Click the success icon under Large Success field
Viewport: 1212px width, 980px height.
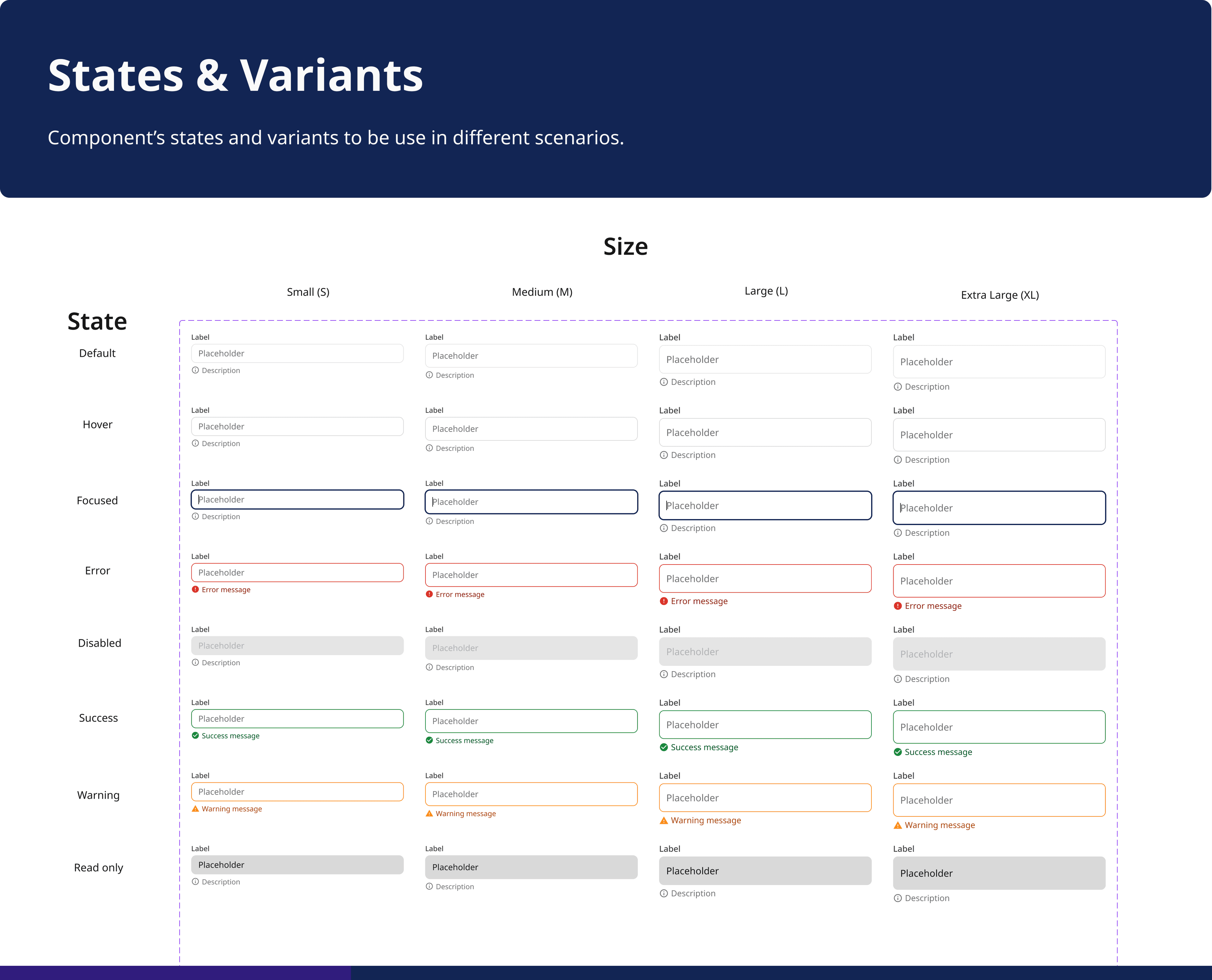pos(664,747)
